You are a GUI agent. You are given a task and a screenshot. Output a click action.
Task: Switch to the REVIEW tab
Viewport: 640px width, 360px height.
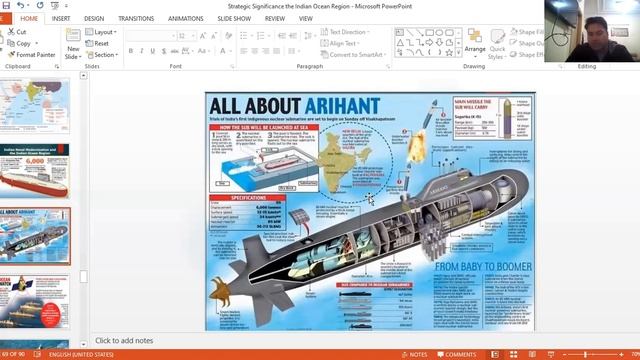(275, 18)
